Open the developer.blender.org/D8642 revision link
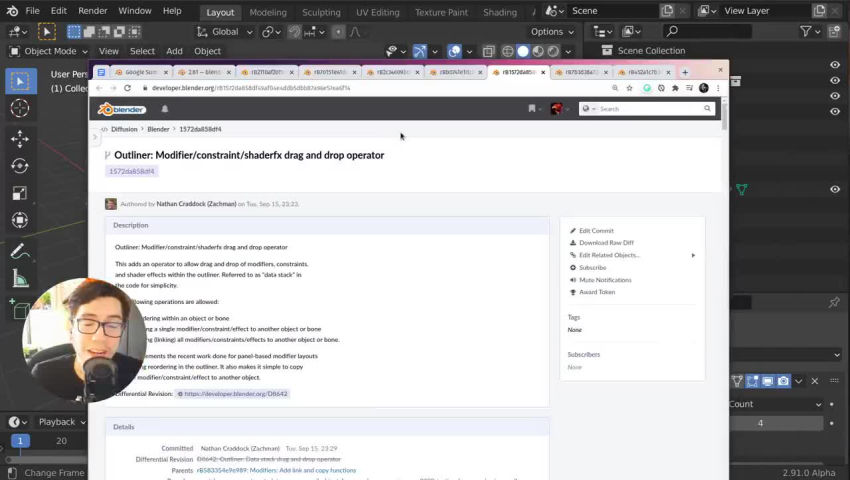 (235, 394)
